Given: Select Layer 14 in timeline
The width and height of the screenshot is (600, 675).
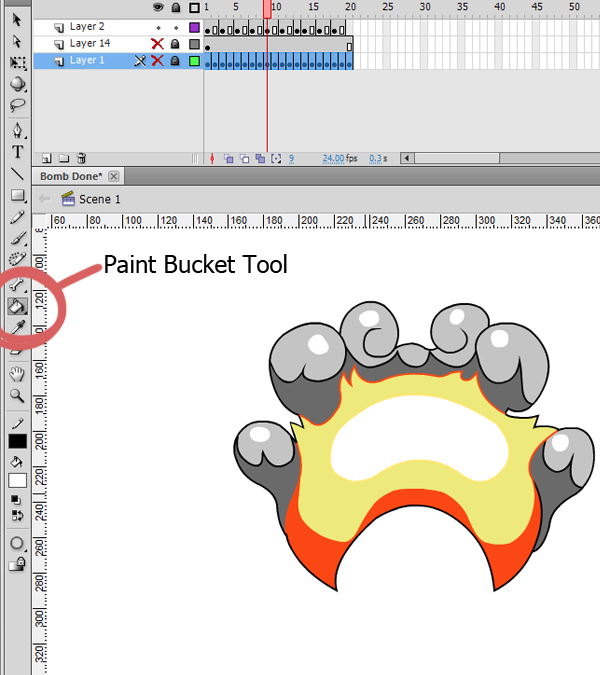Looking at the screenshot, I should point(90,43).
